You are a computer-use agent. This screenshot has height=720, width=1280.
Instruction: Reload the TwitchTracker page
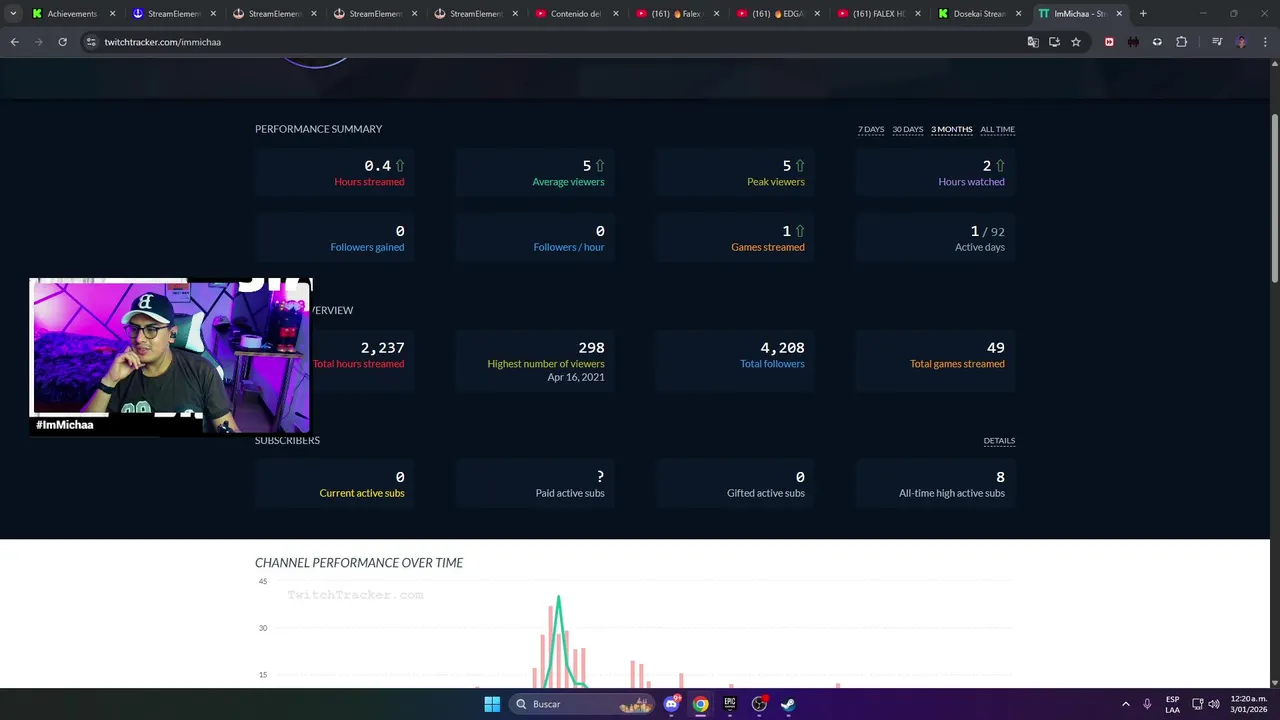pyautogui.click(x=62, y=42)
